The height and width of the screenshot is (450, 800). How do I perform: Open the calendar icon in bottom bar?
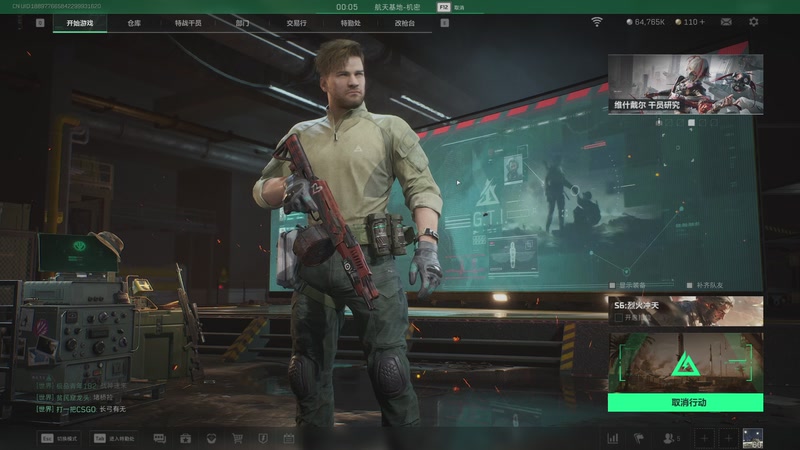289,438
